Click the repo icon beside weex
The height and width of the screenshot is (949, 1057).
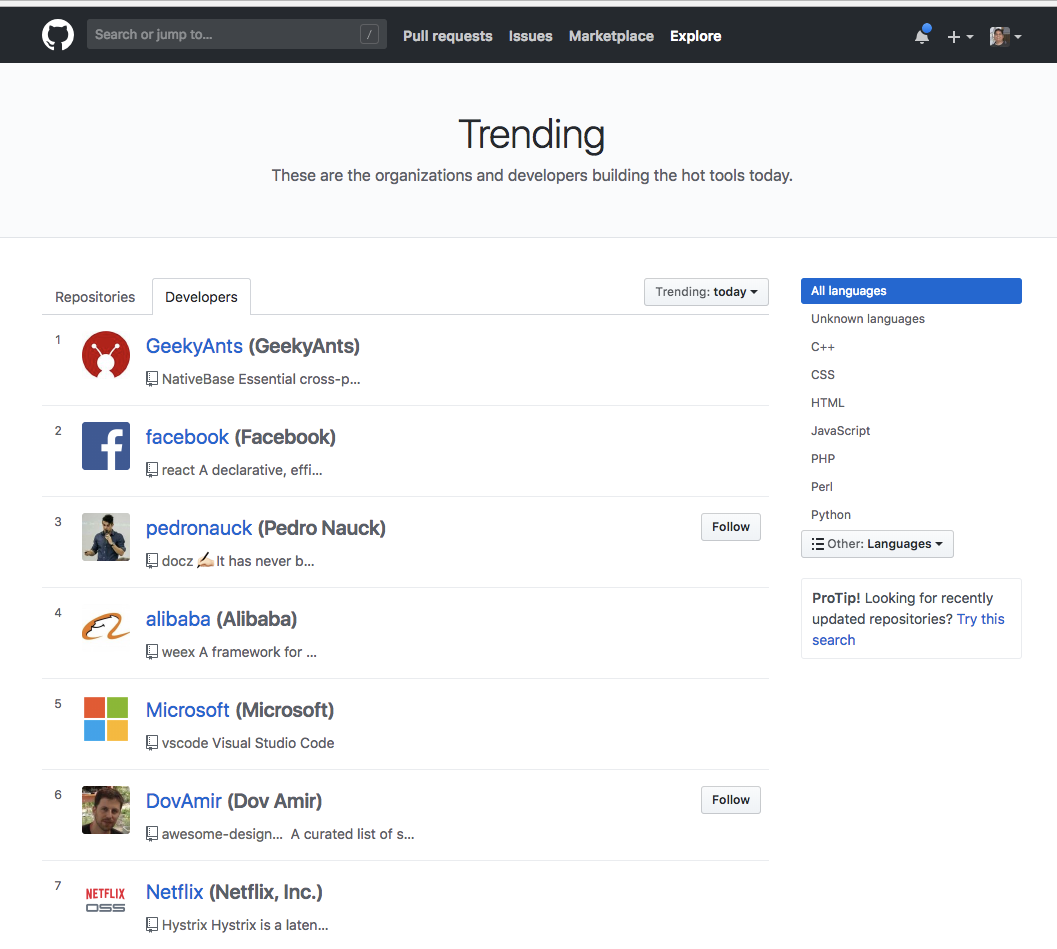pos(152,652)
